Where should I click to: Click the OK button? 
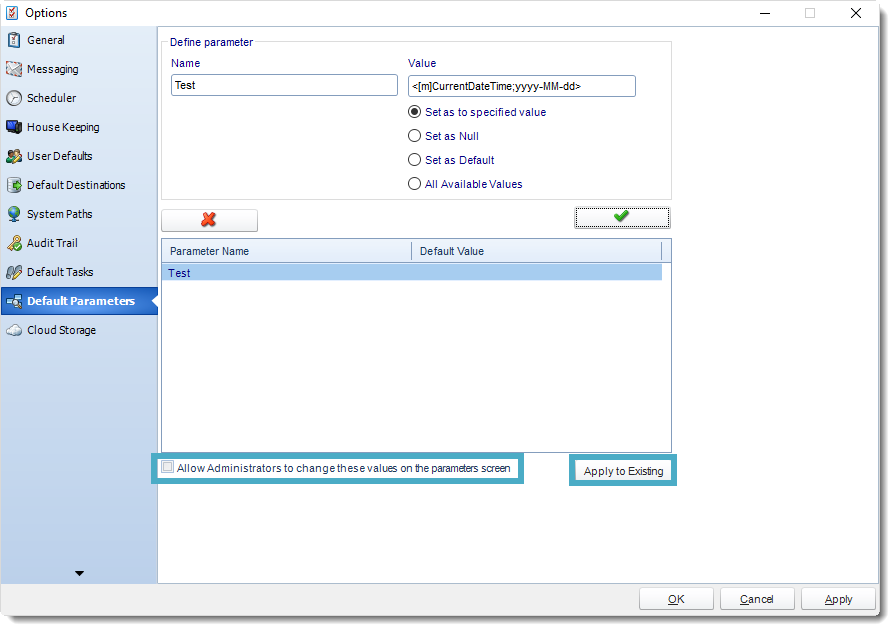(676, 599)
